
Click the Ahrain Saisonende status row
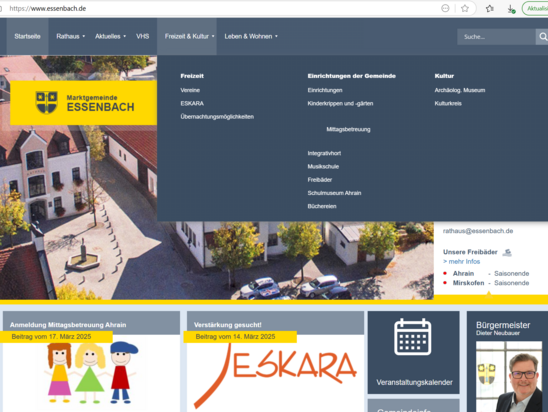[x=487, y=274]
